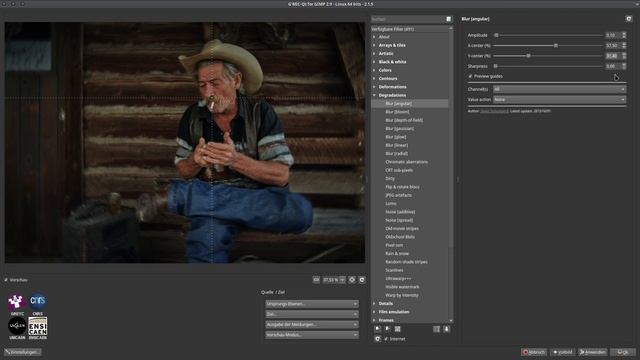Image resolution: width=640 pixels, height=360 pixels.
Task: Select the Blur [linear] filter
Action: pyautogui.click(x=396, y=145)
